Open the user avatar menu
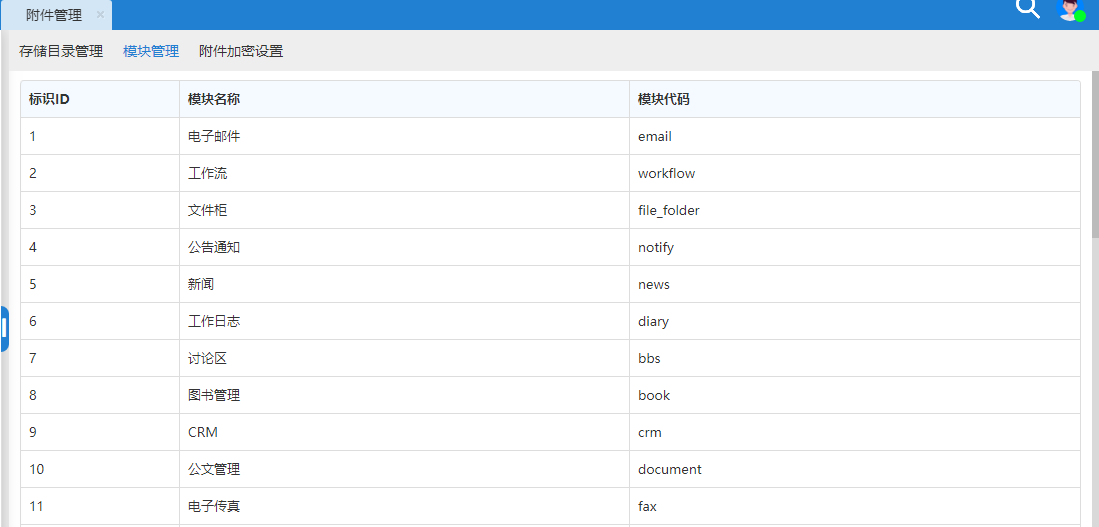Viewport: 1099px width, 527px height. point(1071,9)
